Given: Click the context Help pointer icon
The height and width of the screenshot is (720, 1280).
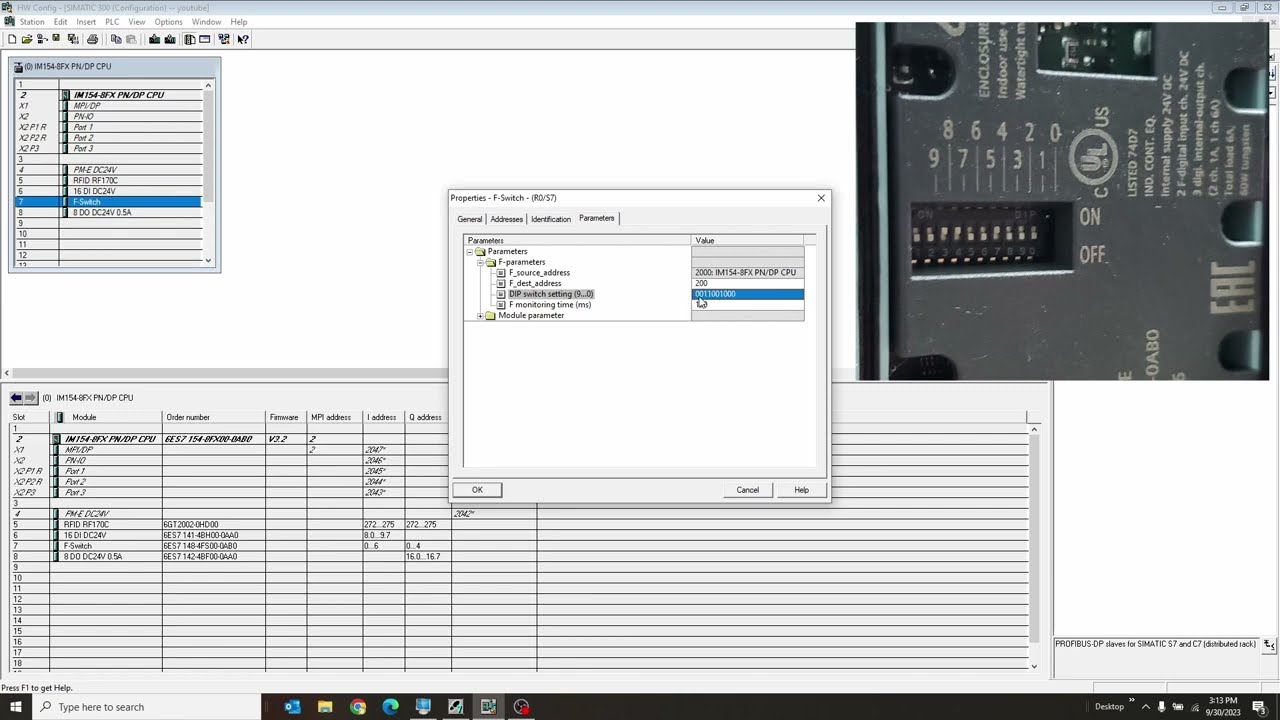Looking at the screenshot, I should click(x=243, y=39).
